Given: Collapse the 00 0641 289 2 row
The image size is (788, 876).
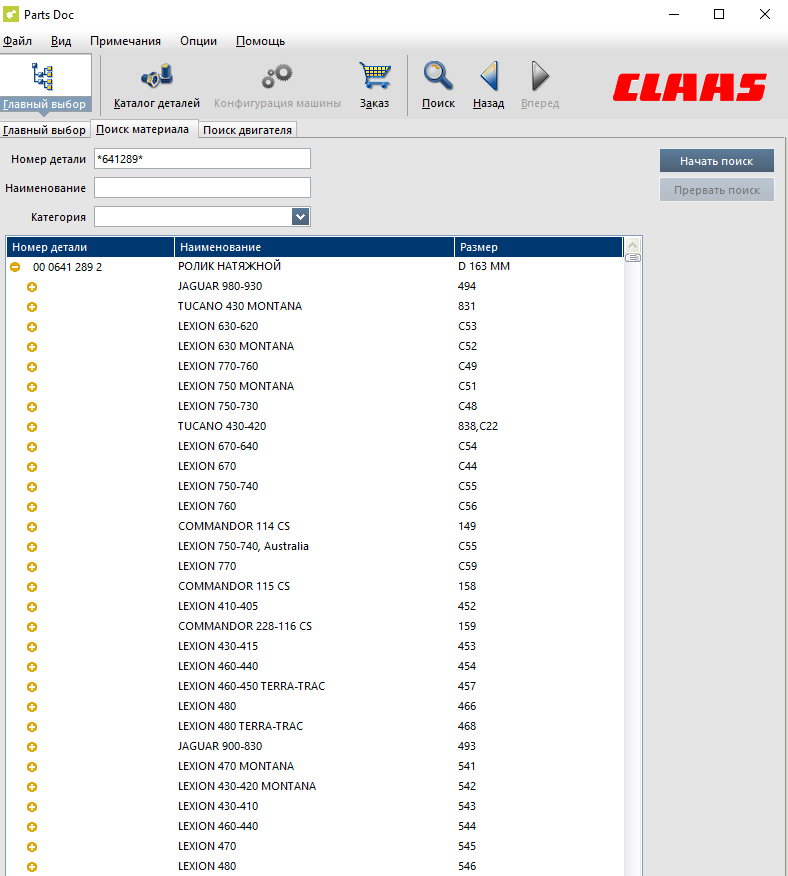Looking at the screenshot, I should tap(15, 267).
